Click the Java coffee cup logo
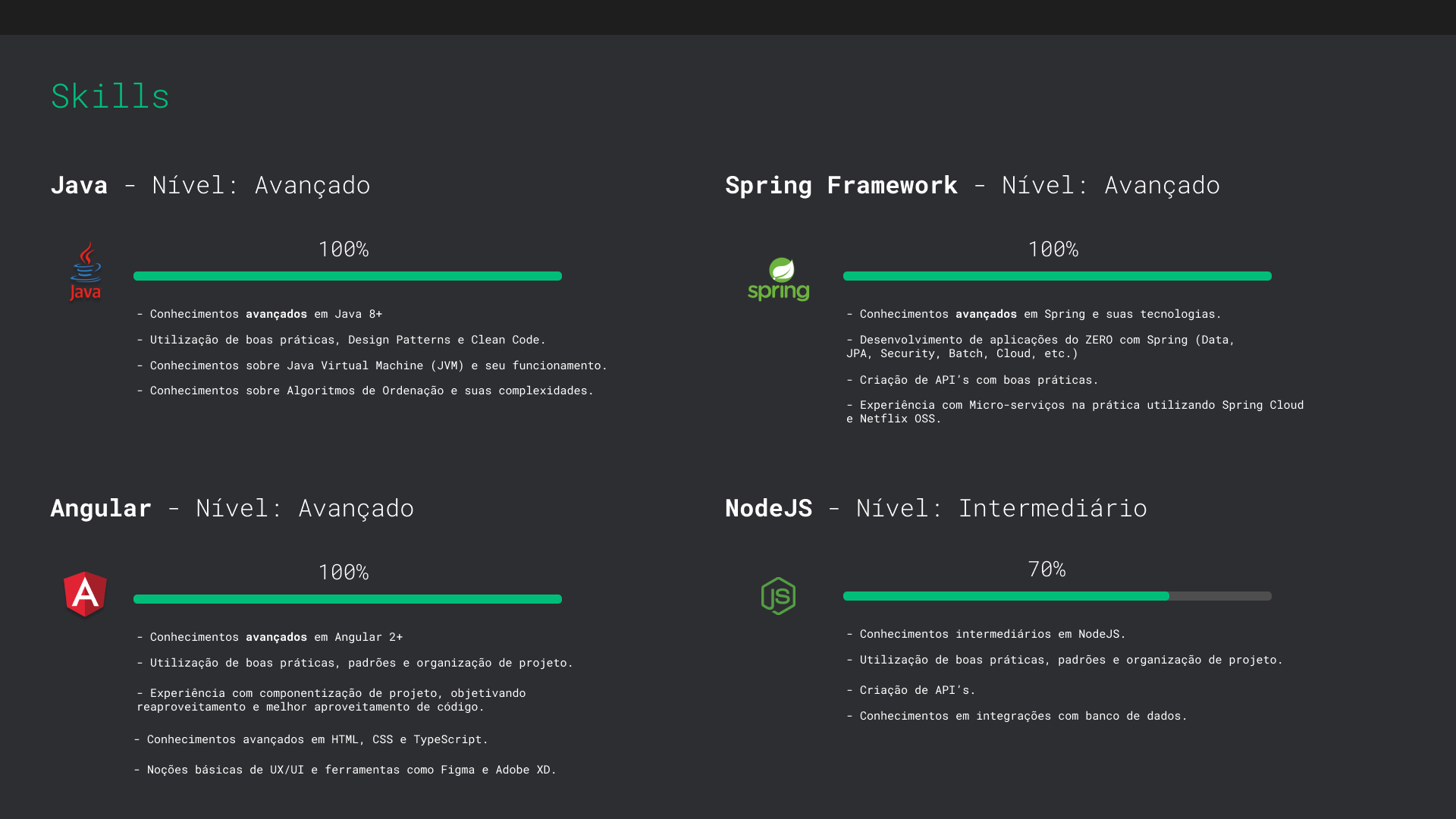The height and width of the screenshot is (819, 1456). 86,271
